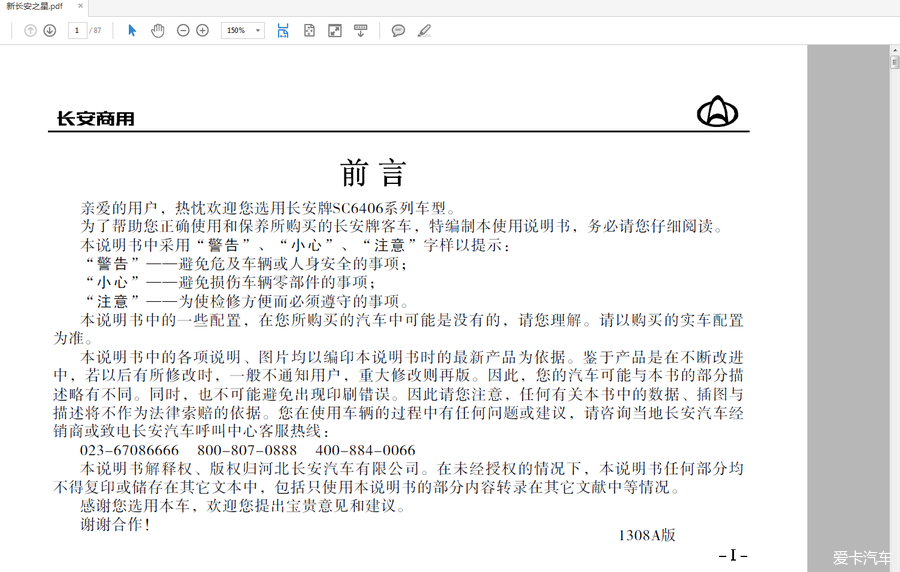Switch to full screen mode
Image resolution: width=900 pixels, height=572 pixels.
click(x=335, y=30)
